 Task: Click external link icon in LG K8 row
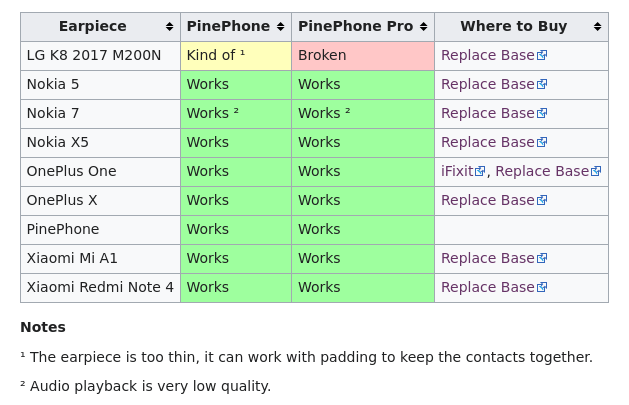coord(542,56)
